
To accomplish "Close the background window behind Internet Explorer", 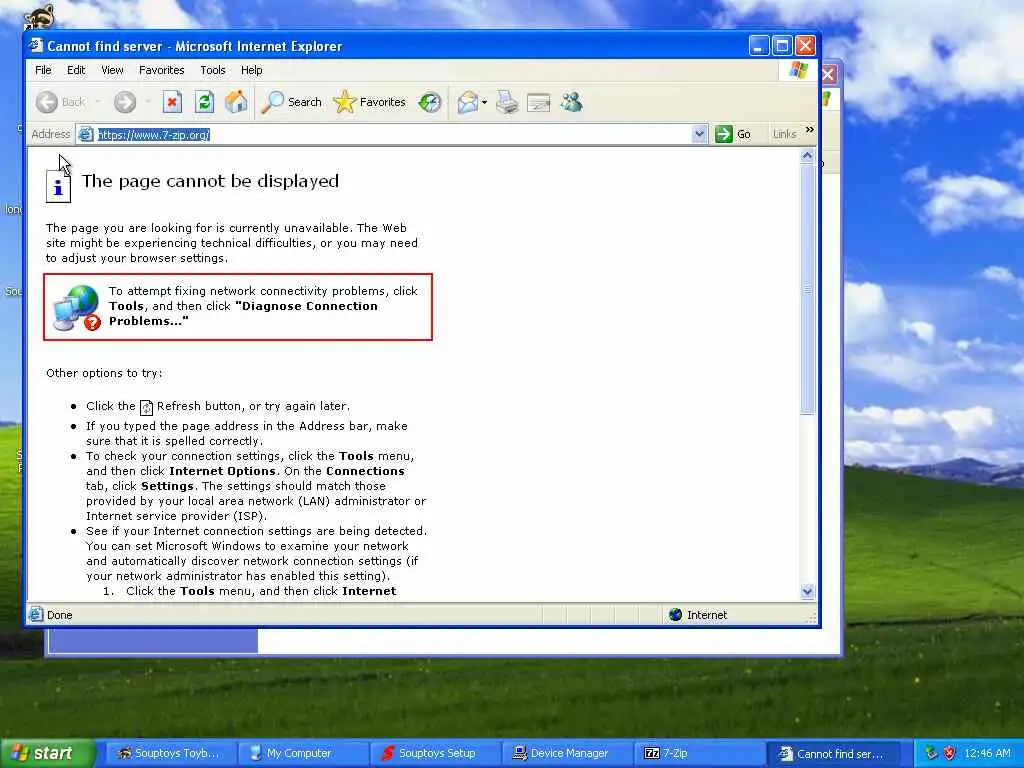I will (829, 74).
